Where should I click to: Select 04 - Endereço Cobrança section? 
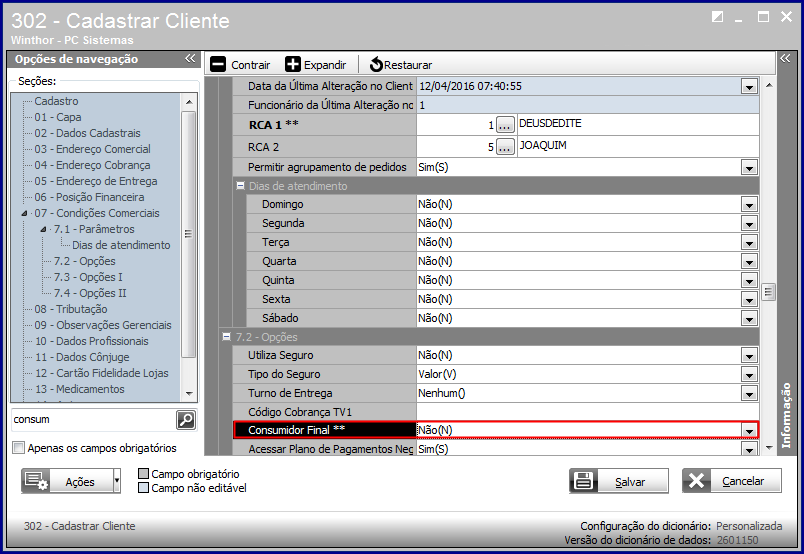click(92, 165)
